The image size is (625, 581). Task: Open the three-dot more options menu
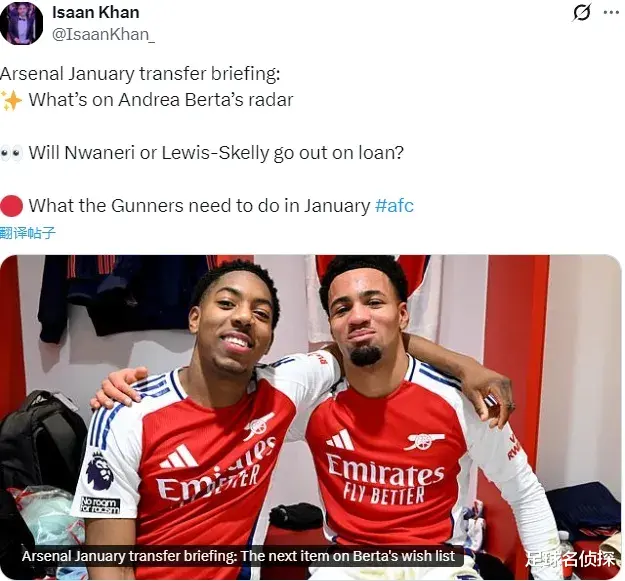click(611, 13)
